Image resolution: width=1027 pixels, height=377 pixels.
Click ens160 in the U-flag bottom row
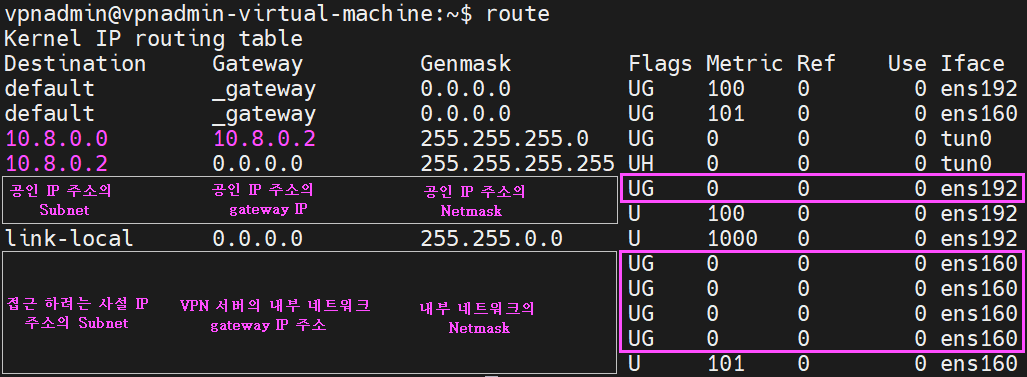pos(979,364)
